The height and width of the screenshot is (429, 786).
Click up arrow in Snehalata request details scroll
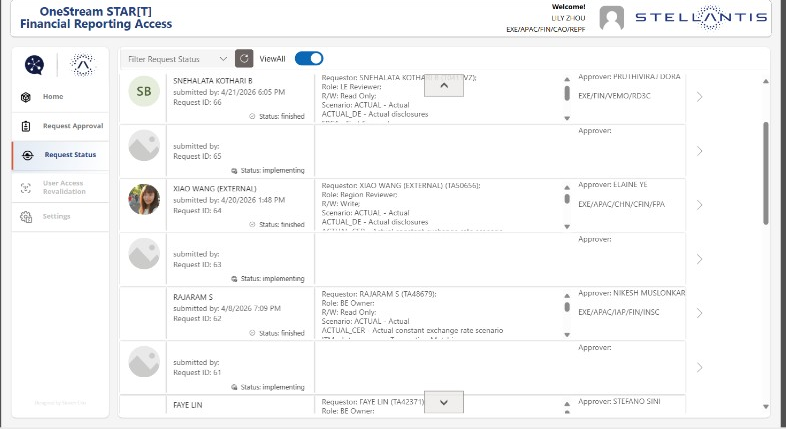(x=567, y=79)
